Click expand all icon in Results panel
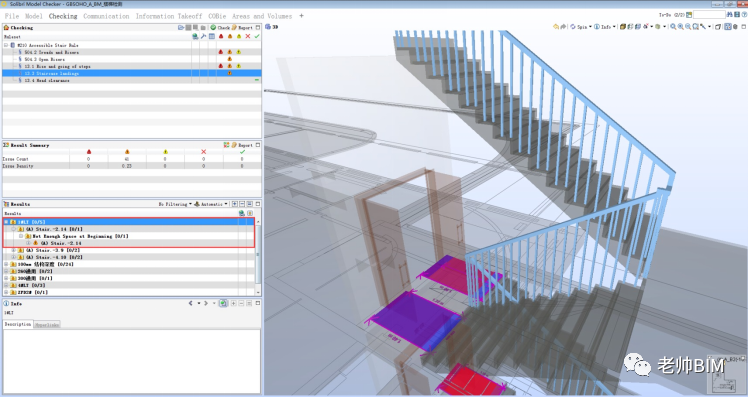Viewport: 749px width, 398px height. 235,204
